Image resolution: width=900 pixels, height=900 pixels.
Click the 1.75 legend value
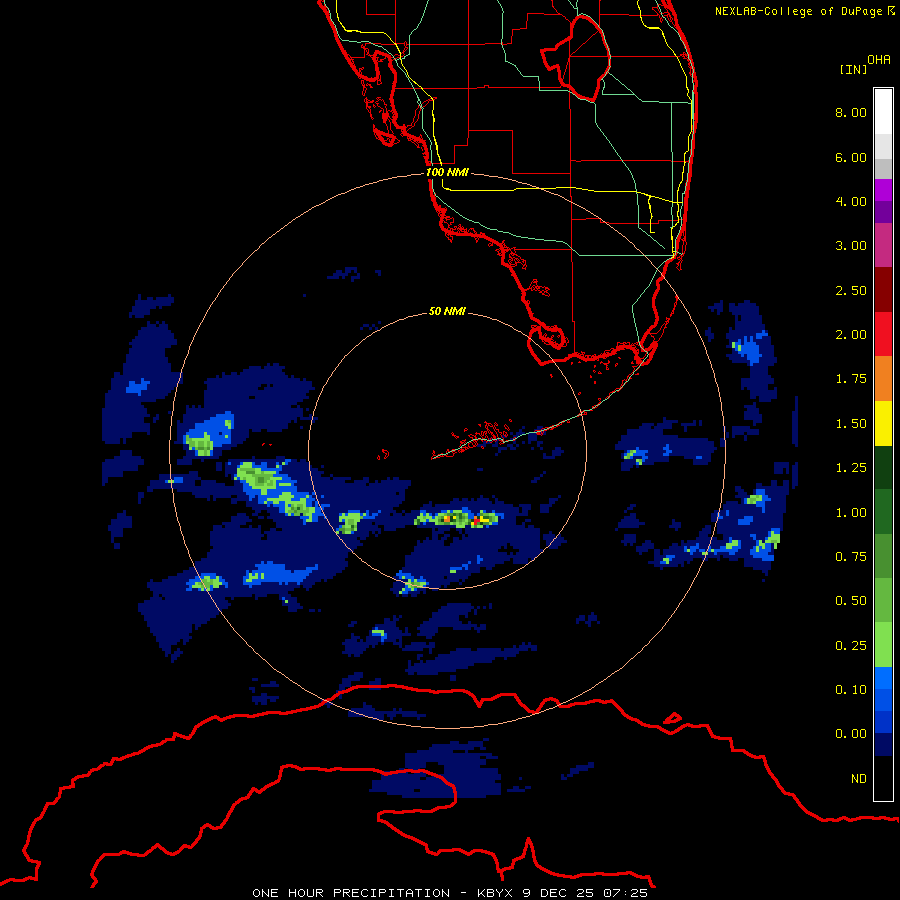[851, 379]
